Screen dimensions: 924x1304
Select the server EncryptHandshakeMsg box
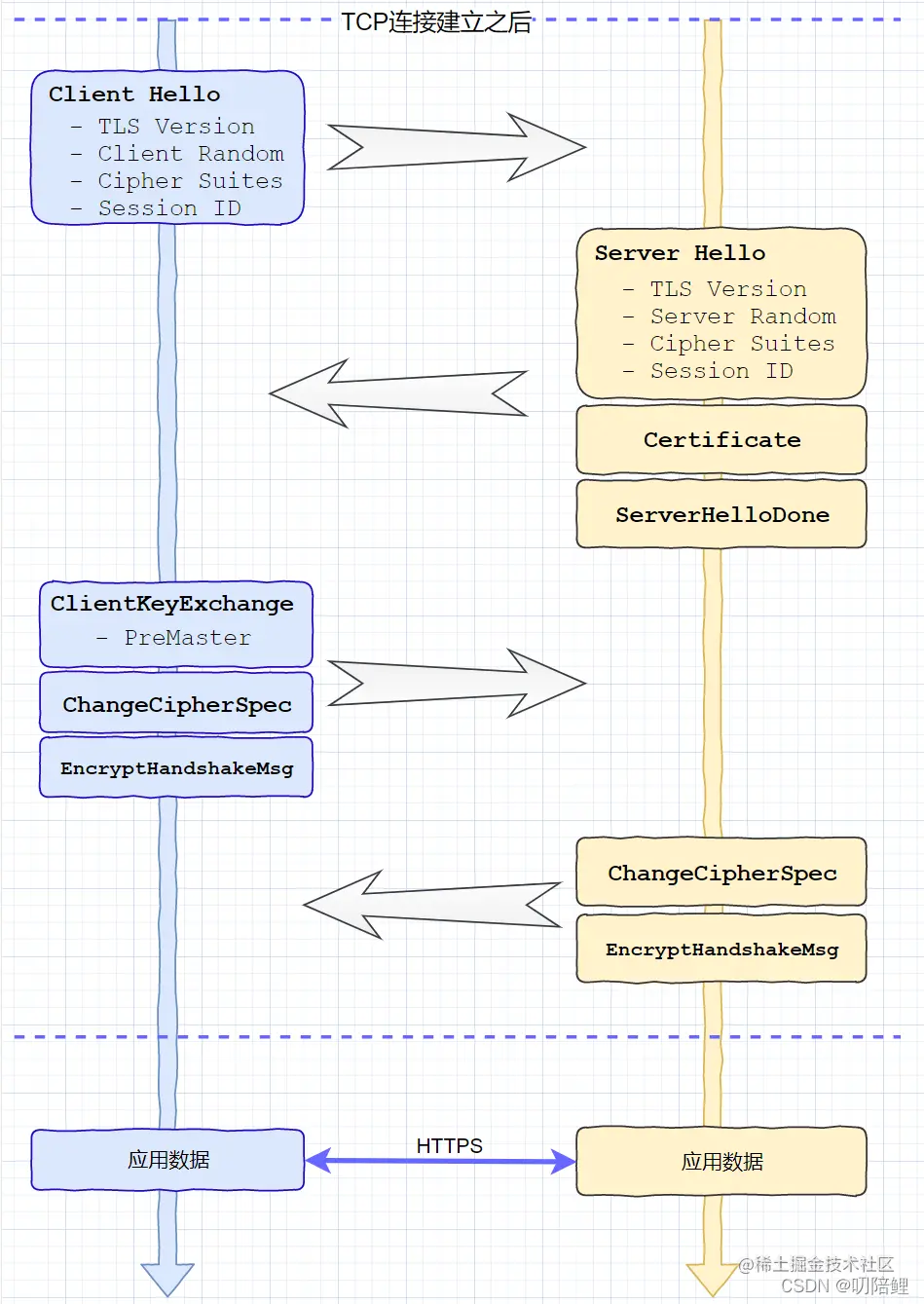721,949
